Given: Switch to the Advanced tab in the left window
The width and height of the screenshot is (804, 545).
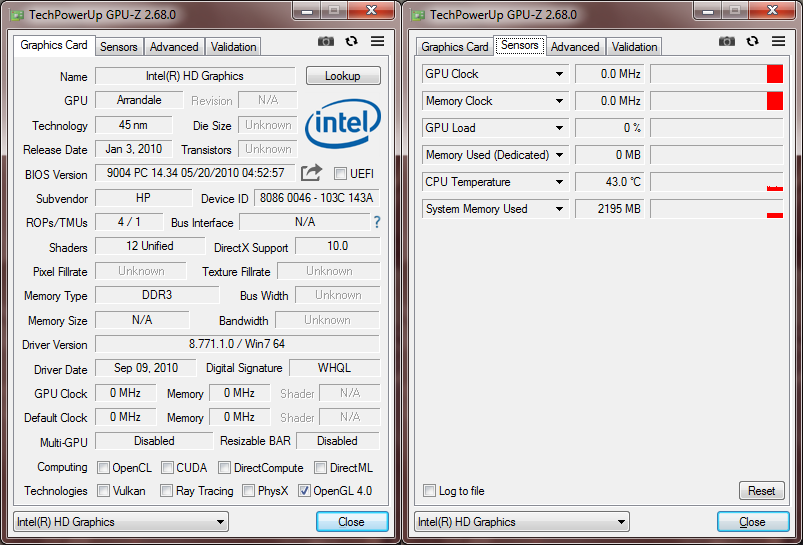Looking at the screenshot, I should pyautogui.click(x=174, y=47).
